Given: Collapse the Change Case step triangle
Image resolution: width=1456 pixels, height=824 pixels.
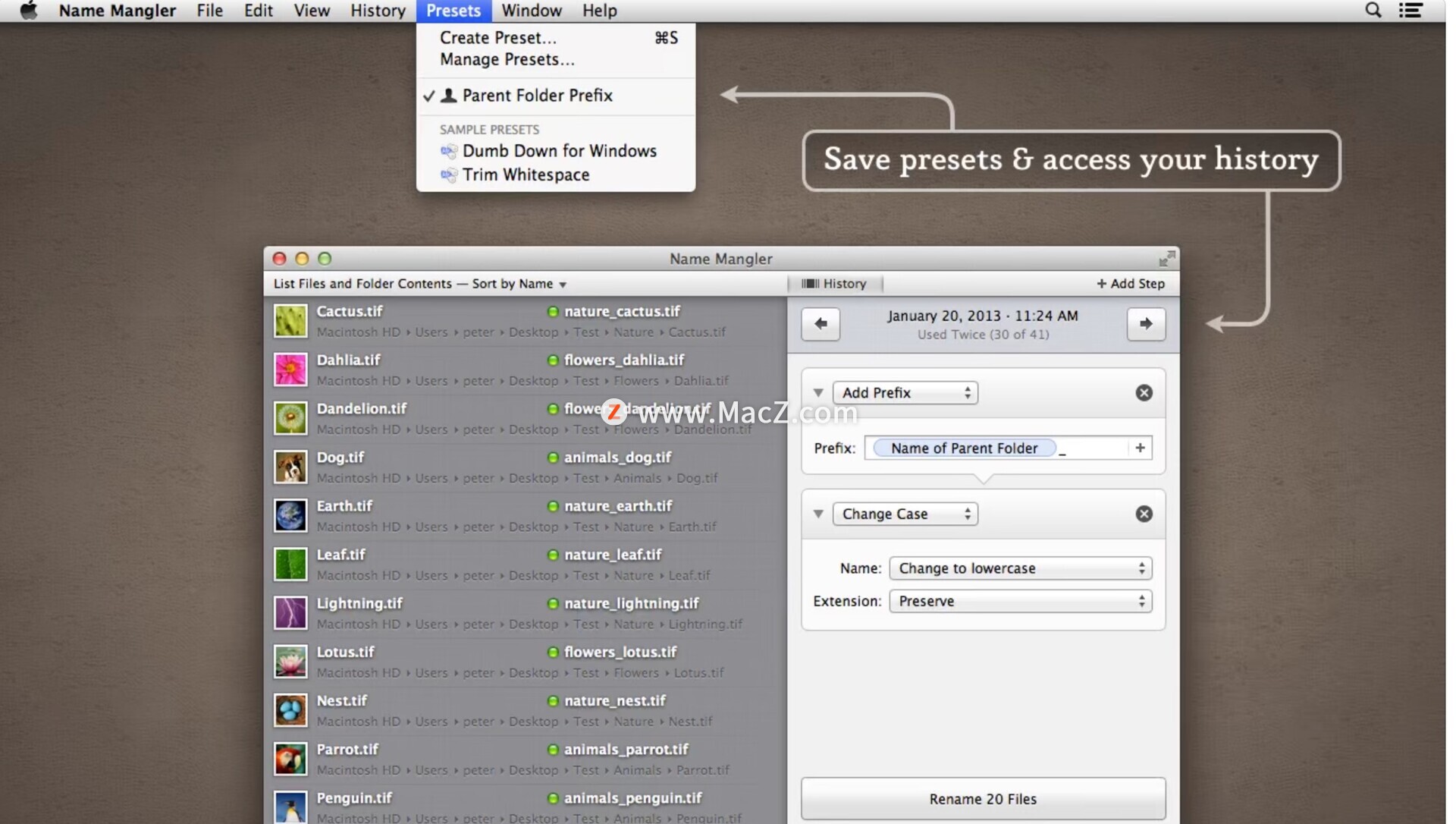Looking at the screenshot, I should [818, 514].
